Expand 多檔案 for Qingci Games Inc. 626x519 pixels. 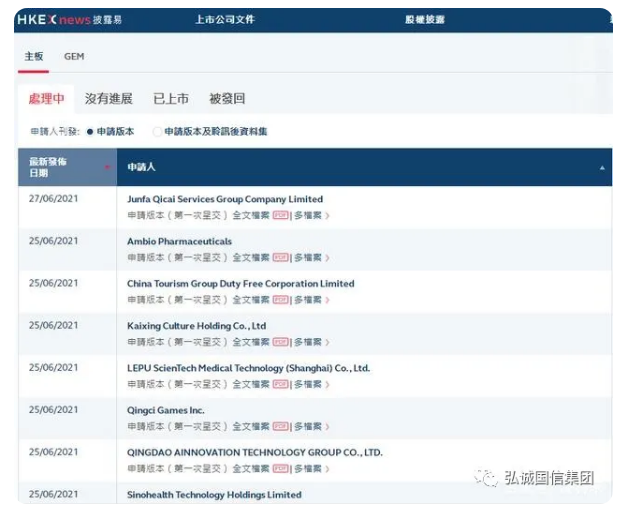pyautogui.click(x=312, y=427)
